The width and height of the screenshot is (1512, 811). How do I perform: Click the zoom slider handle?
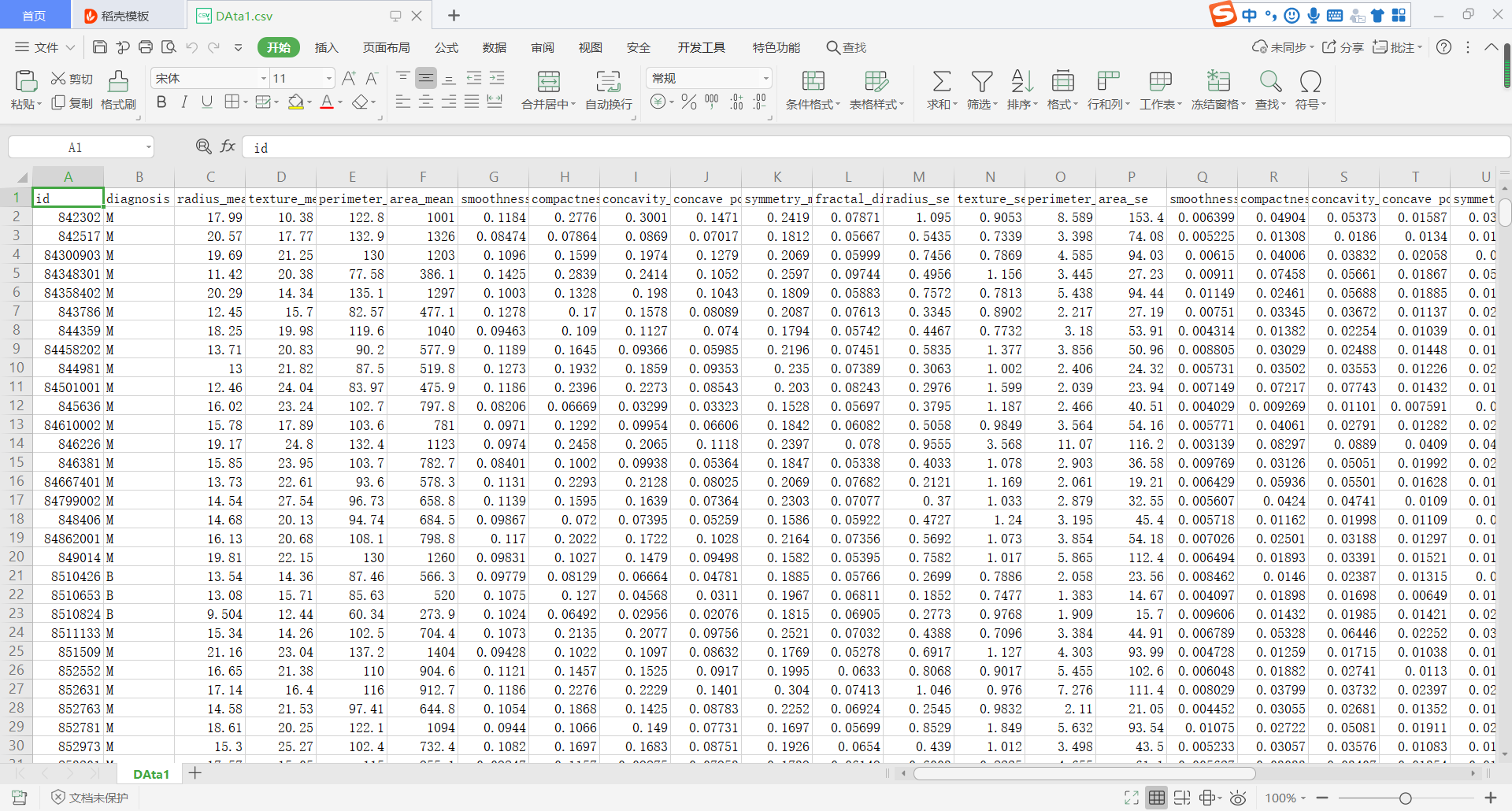1405,798
